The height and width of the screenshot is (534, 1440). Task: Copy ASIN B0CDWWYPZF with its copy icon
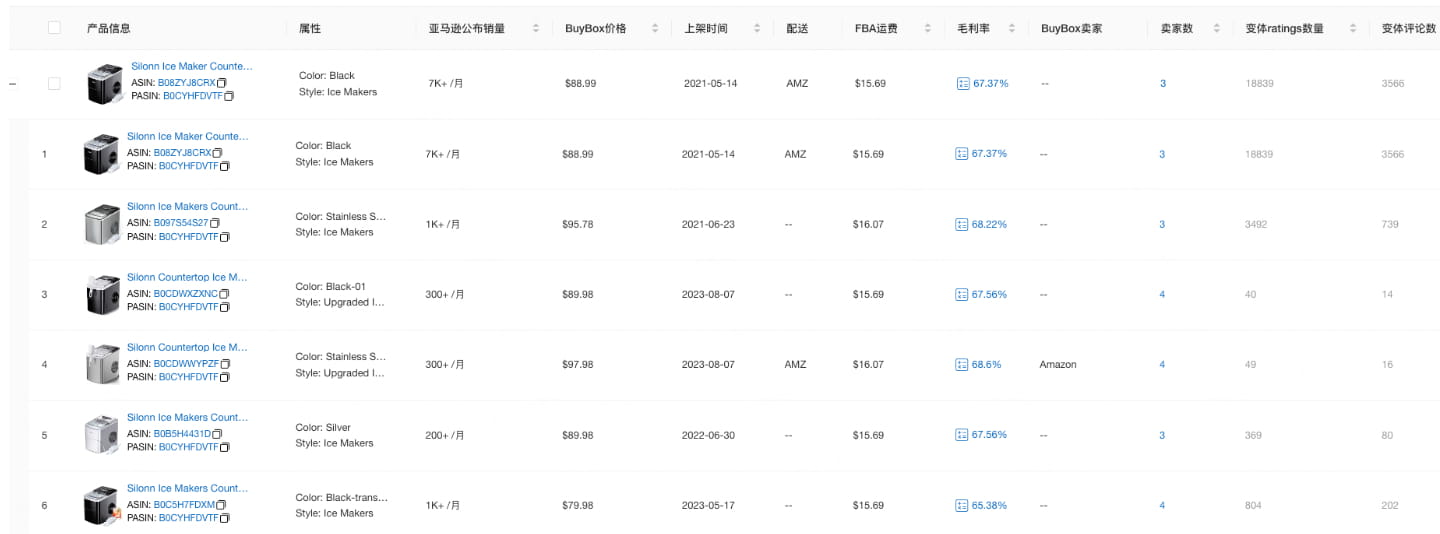click(226, 364)
